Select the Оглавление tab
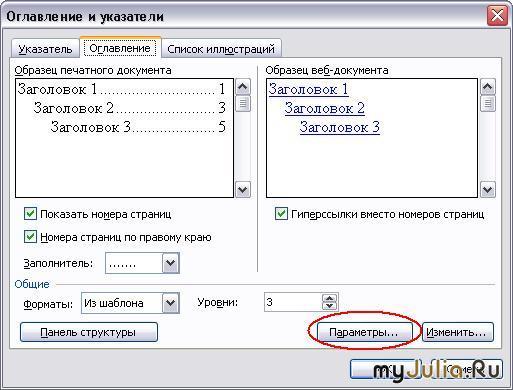The height and width of the screenshot is (390, 513). (x=120, y=48)
